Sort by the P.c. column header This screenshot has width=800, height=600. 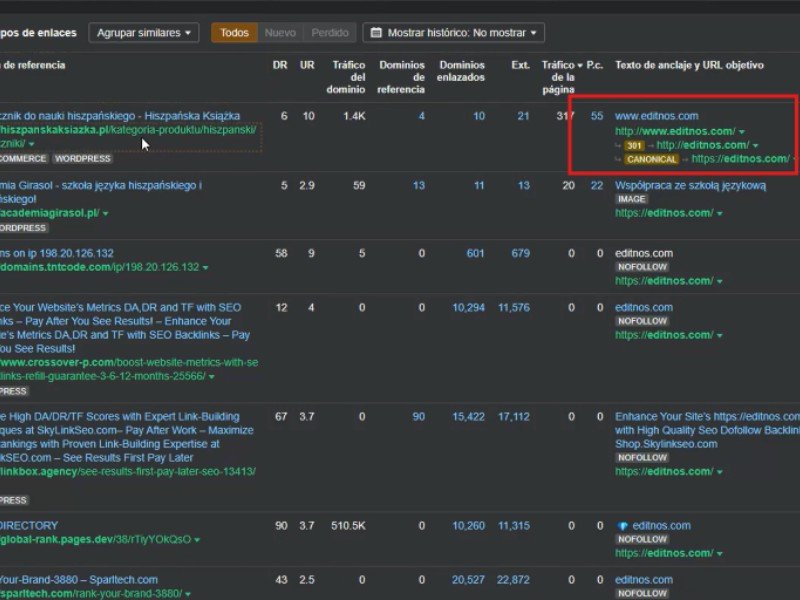(594, 65)
